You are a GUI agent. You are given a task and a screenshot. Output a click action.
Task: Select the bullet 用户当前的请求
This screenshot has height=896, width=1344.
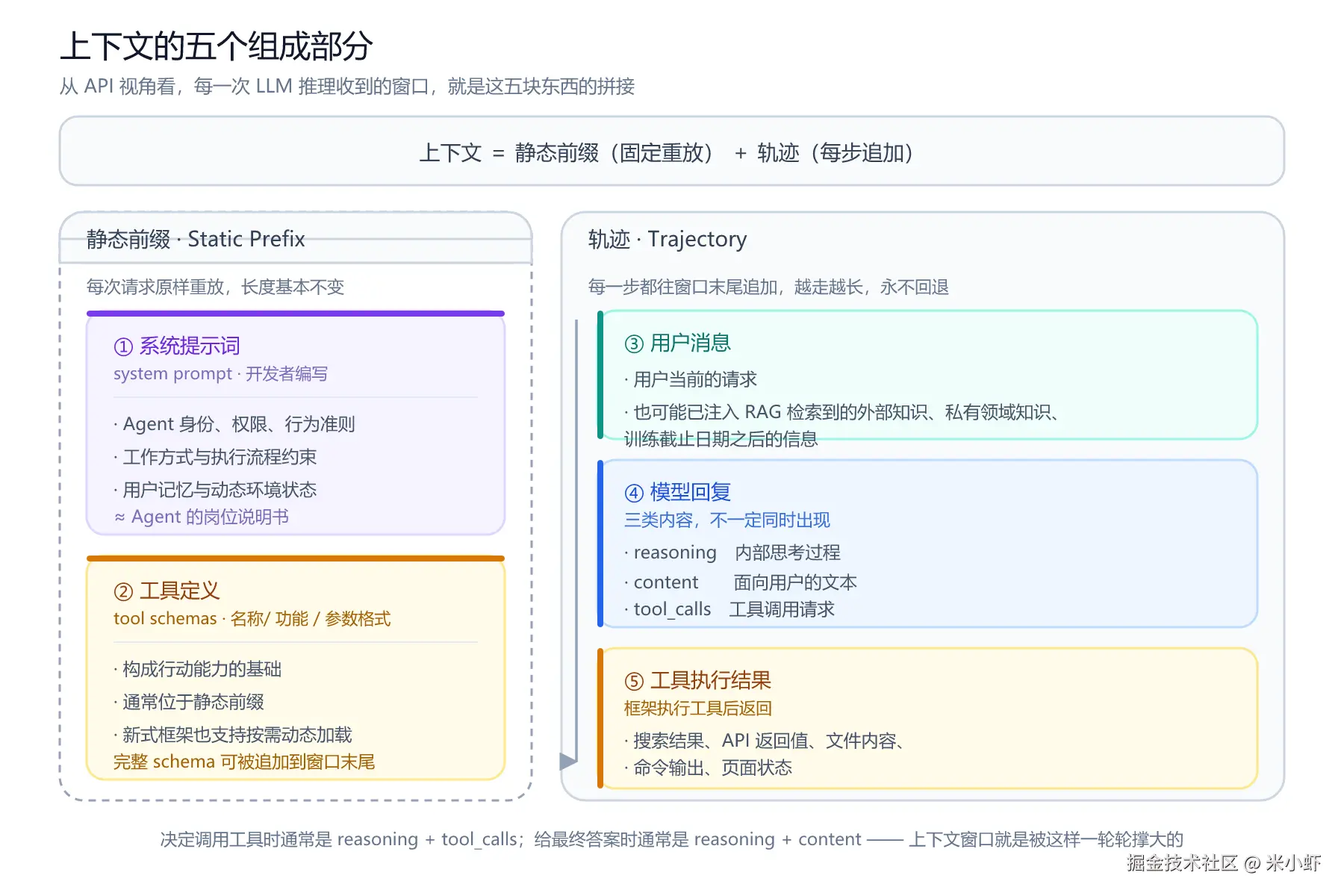691,379
